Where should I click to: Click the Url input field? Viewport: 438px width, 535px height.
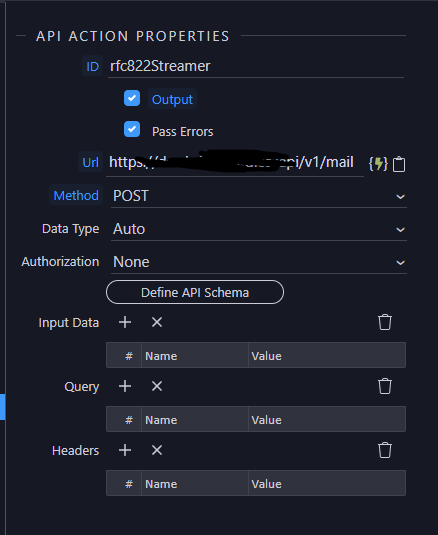point(235,163)
